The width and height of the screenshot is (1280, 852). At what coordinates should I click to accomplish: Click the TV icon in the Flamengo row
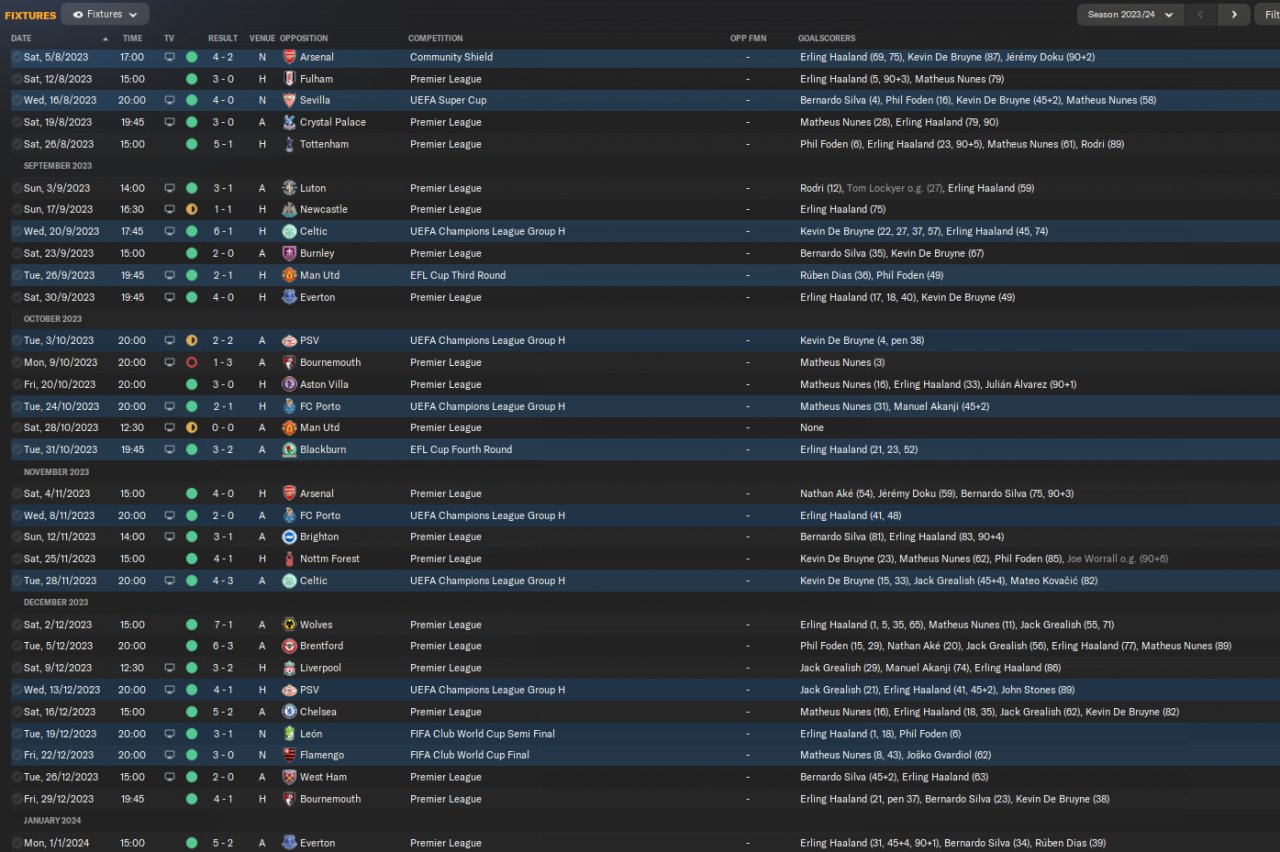coord(170,755)
